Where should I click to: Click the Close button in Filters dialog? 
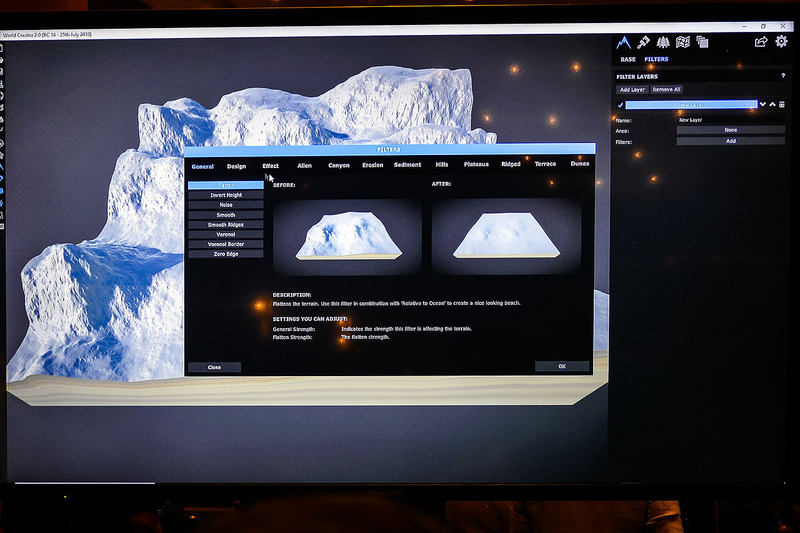tap(214, 367)
